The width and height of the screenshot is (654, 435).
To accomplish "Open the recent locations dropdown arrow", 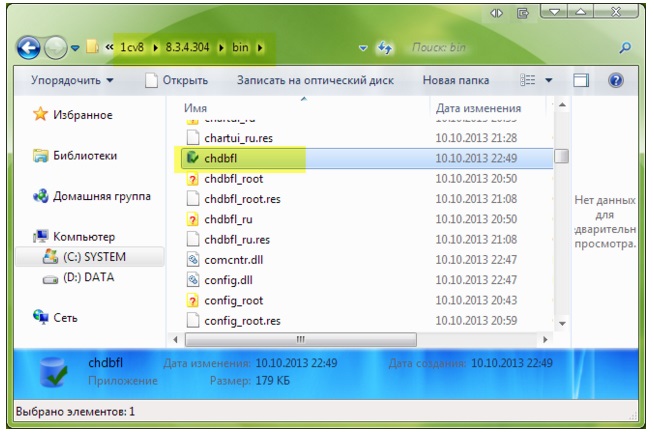I will (x=75, y=48).
